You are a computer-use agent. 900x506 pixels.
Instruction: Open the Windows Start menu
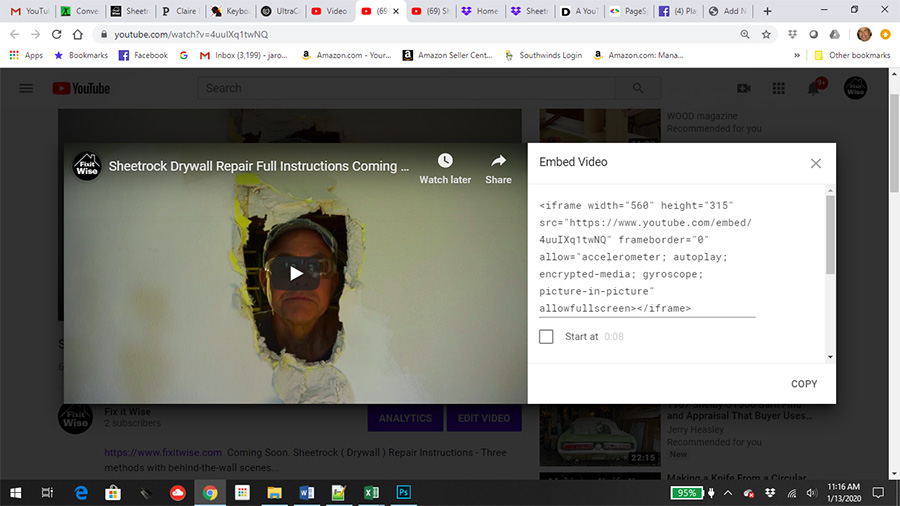coord(15,493)
